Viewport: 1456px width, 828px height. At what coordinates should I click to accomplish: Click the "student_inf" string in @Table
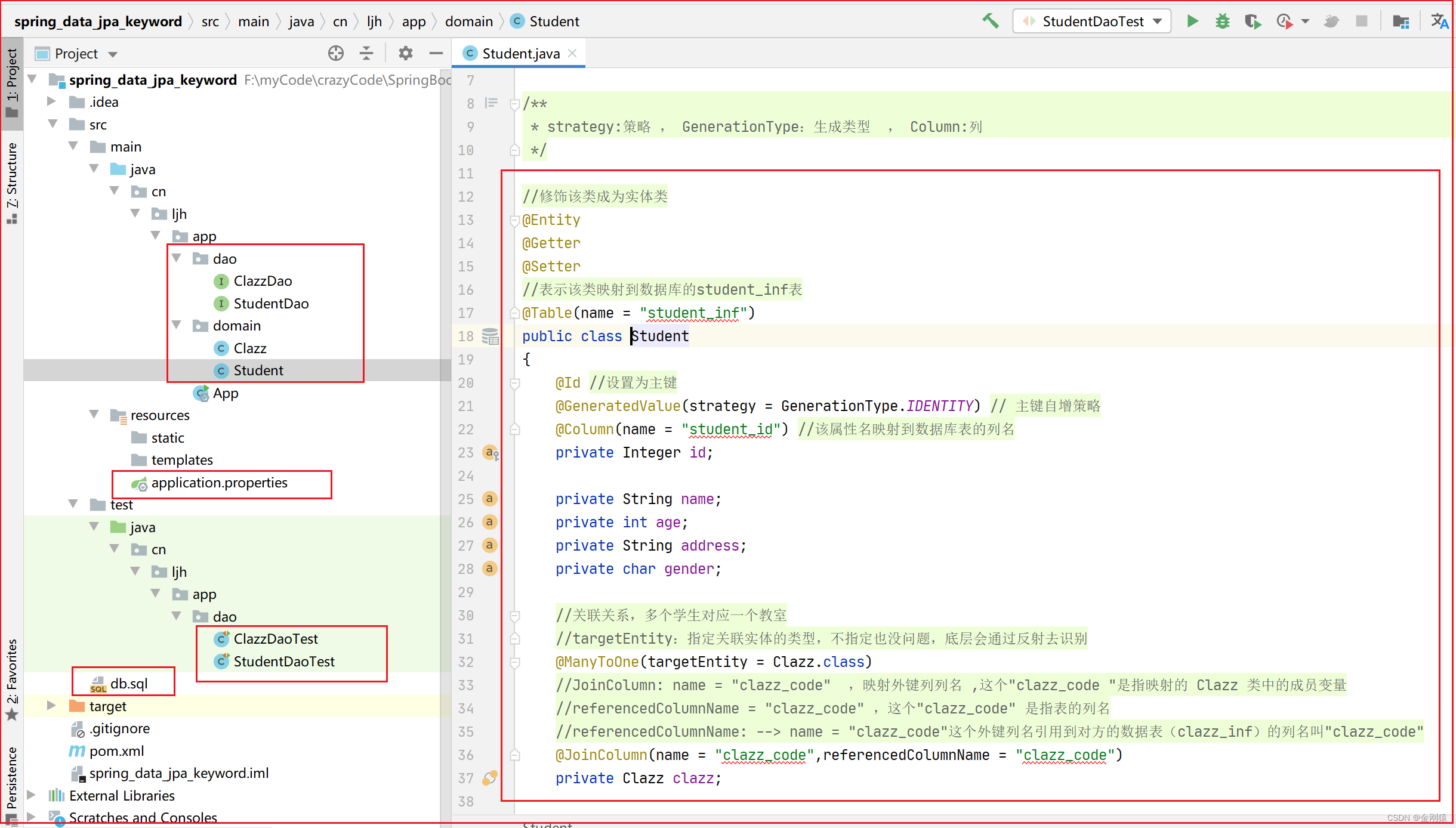point(693,313)
